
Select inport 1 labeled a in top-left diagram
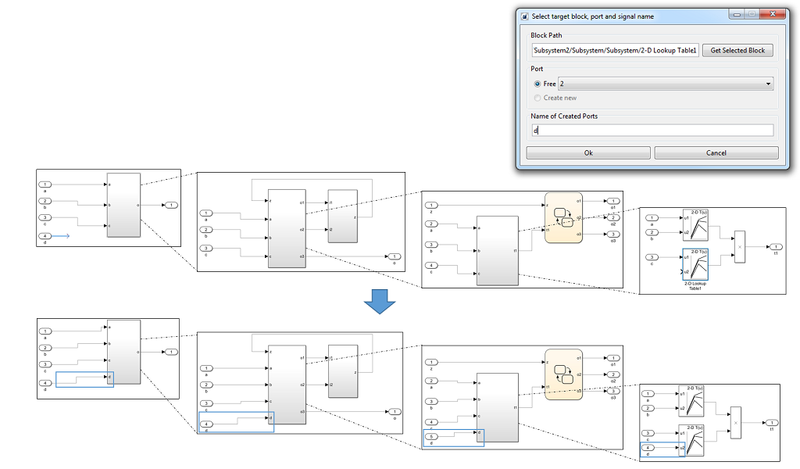tap(45, 185)
